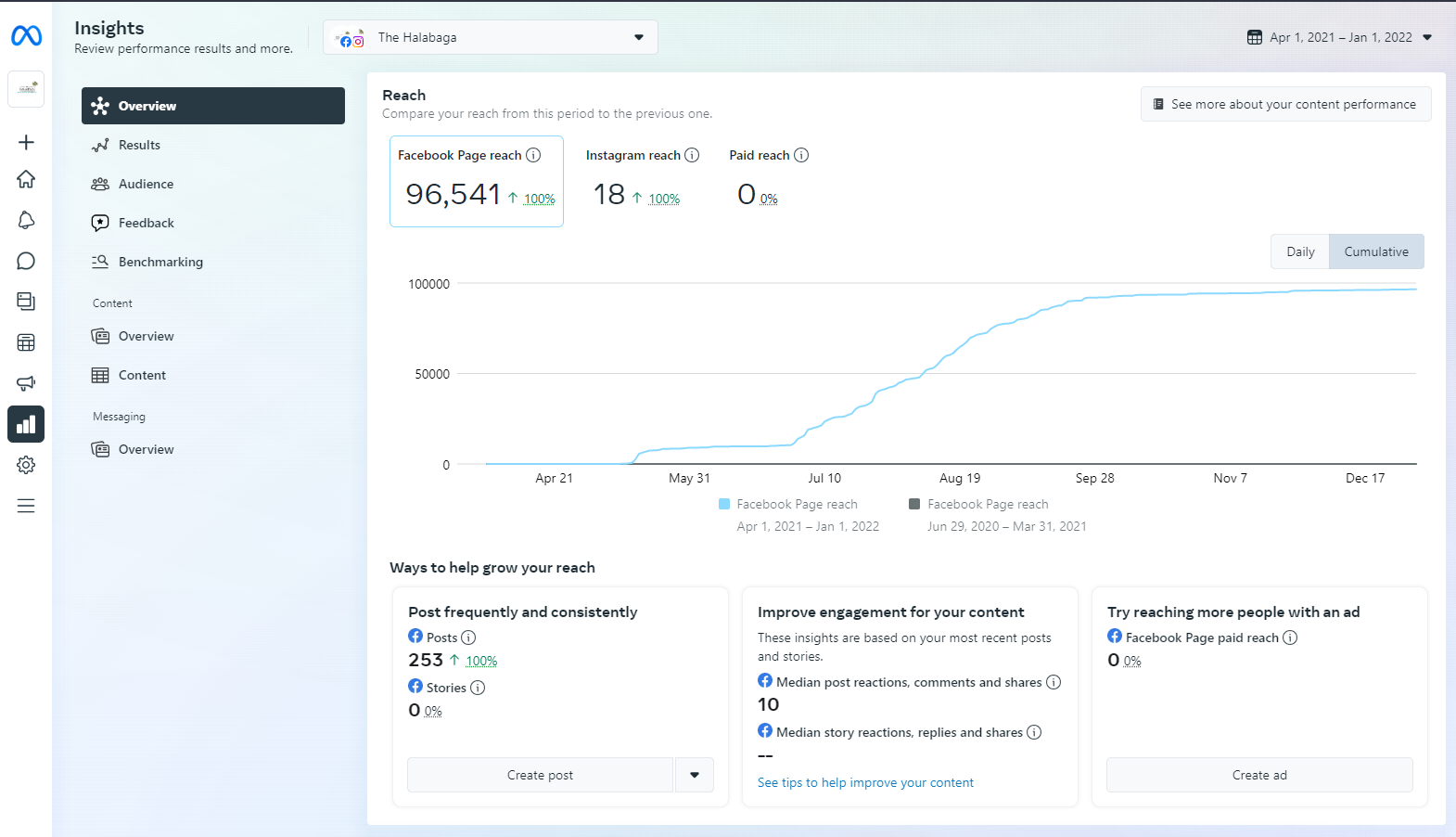Click dark gray previous-period legend swatch
Screen dimensions: 1456x837
[x=914, y=504]
